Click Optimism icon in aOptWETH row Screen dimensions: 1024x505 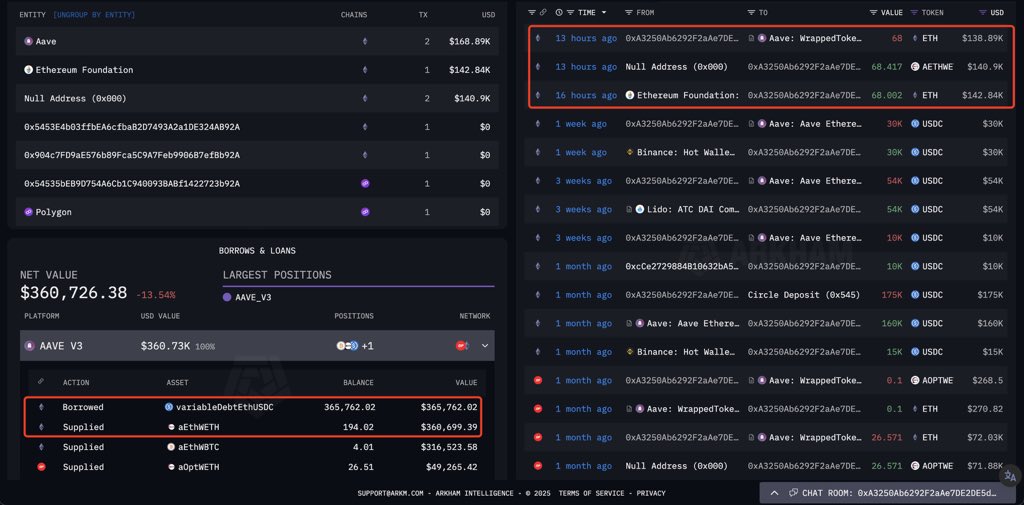(x=41, y=468)
